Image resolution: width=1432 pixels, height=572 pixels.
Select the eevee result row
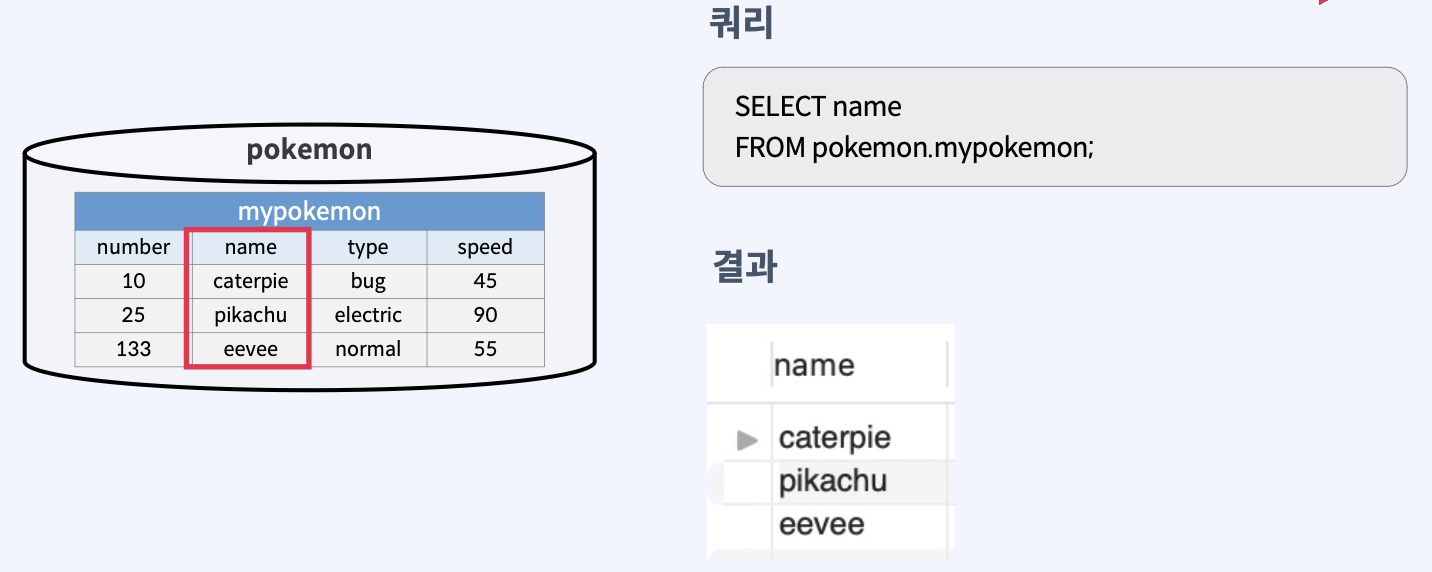coord(821,525)
